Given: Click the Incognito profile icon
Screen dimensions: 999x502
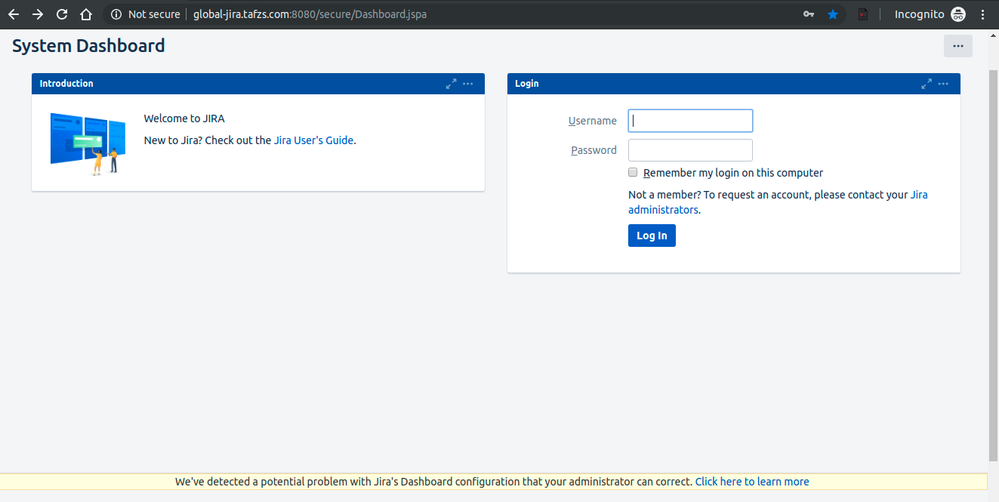Looking at the screenshot, I should [x=958, y=14].
